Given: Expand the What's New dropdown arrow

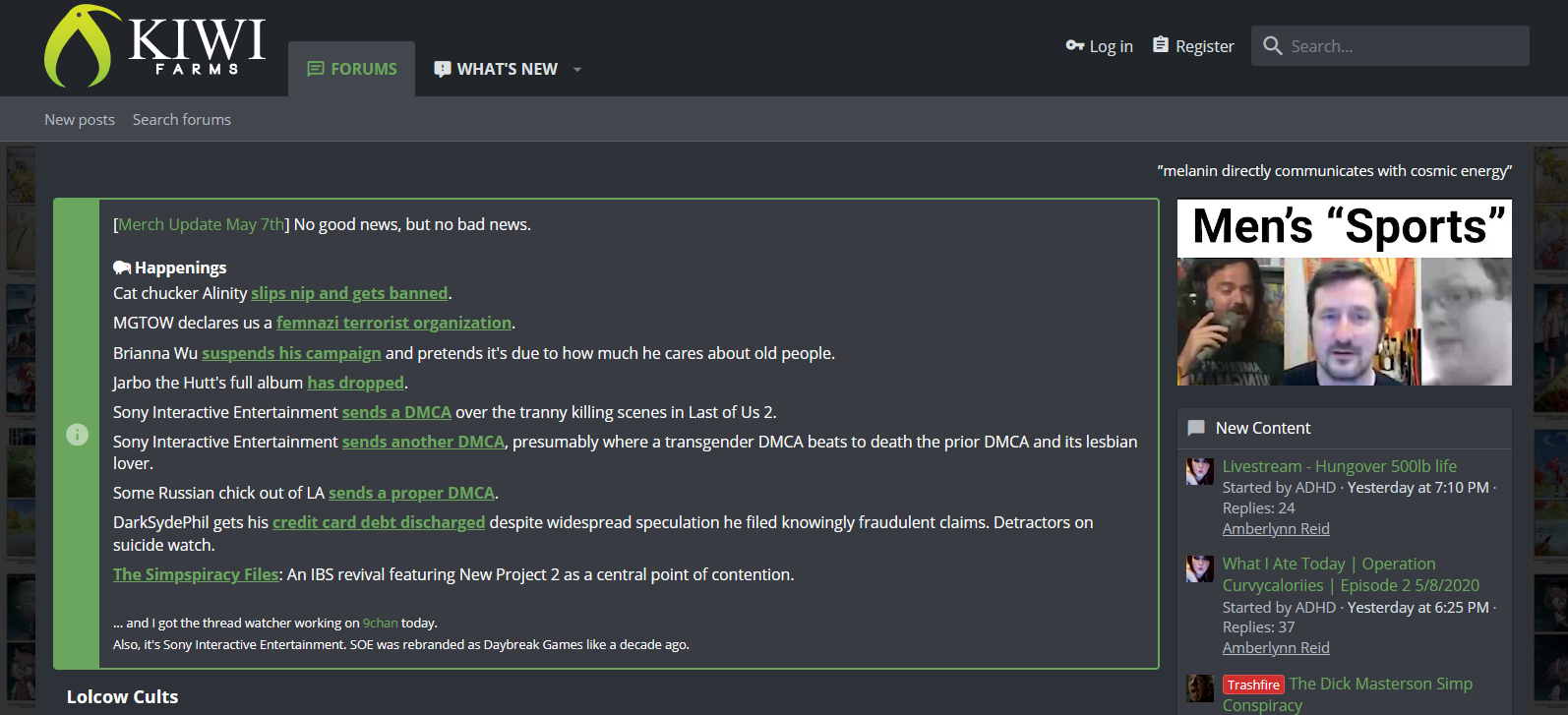Looking at the screenshot, I should click(577, 70).
